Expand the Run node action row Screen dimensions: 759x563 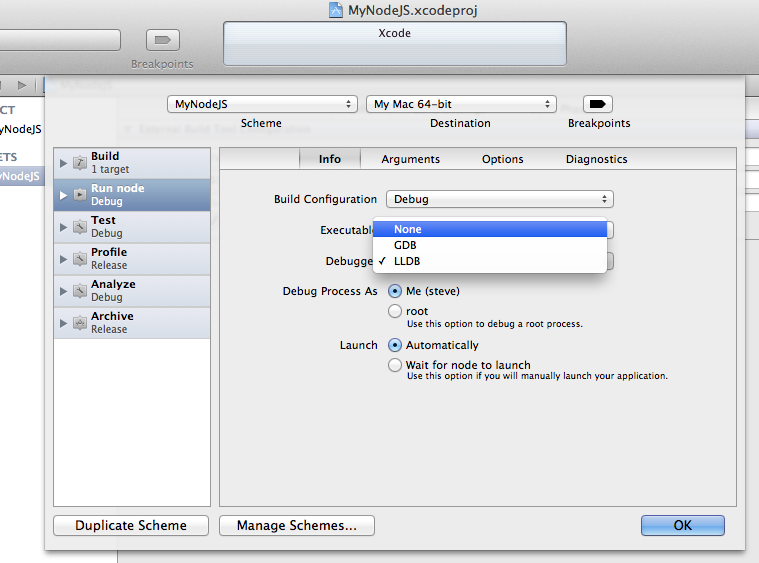[x=63, y=195]
